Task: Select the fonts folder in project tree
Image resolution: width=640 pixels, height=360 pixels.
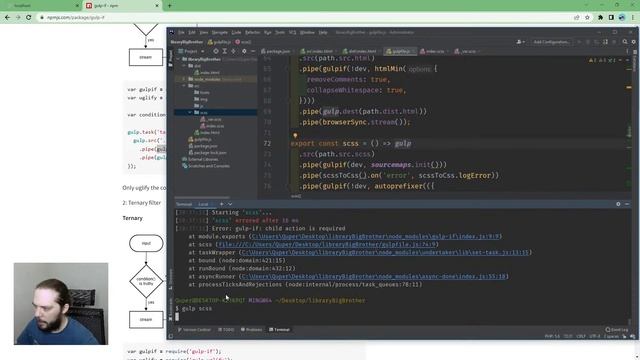Action: 202,93
